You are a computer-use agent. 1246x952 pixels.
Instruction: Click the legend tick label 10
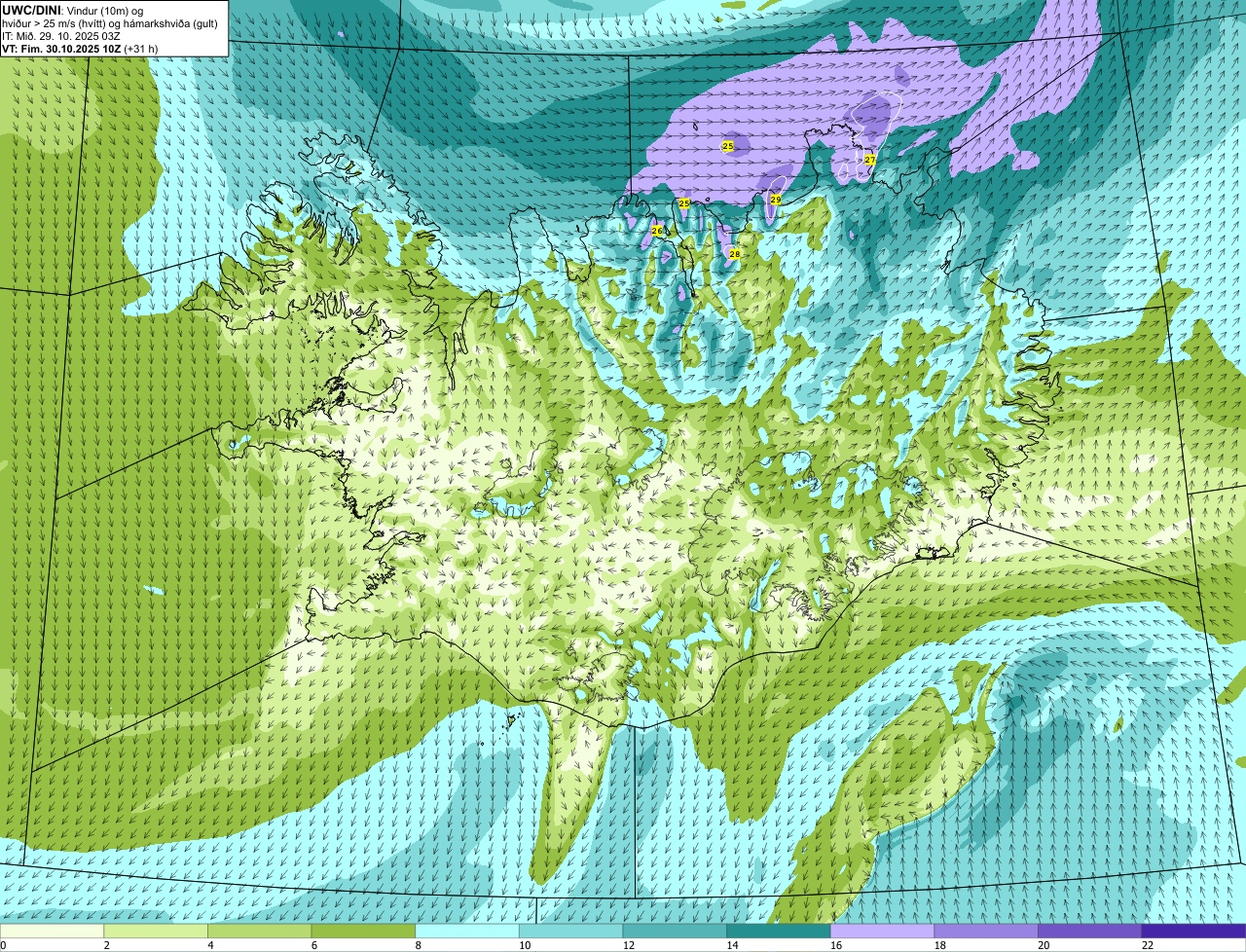pos(525,945)
